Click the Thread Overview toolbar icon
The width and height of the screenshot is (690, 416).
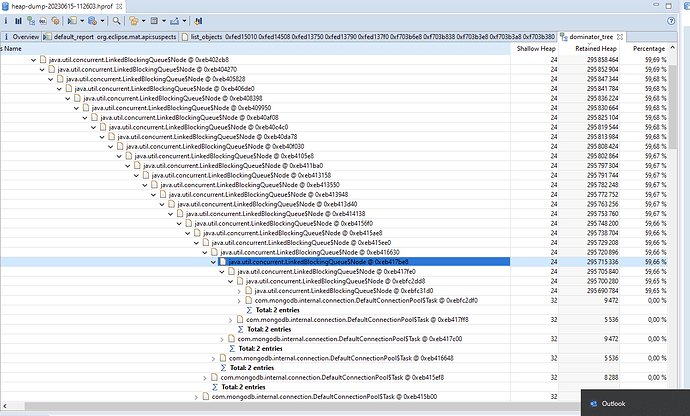[56, 20]
